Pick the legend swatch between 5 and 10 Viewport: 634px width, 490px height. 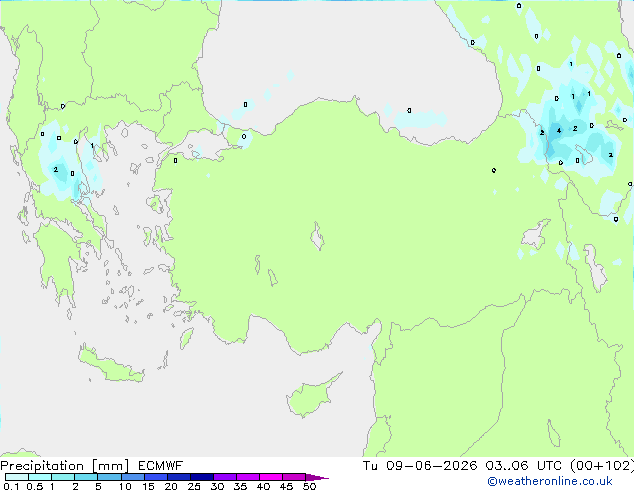click(109, 477)
